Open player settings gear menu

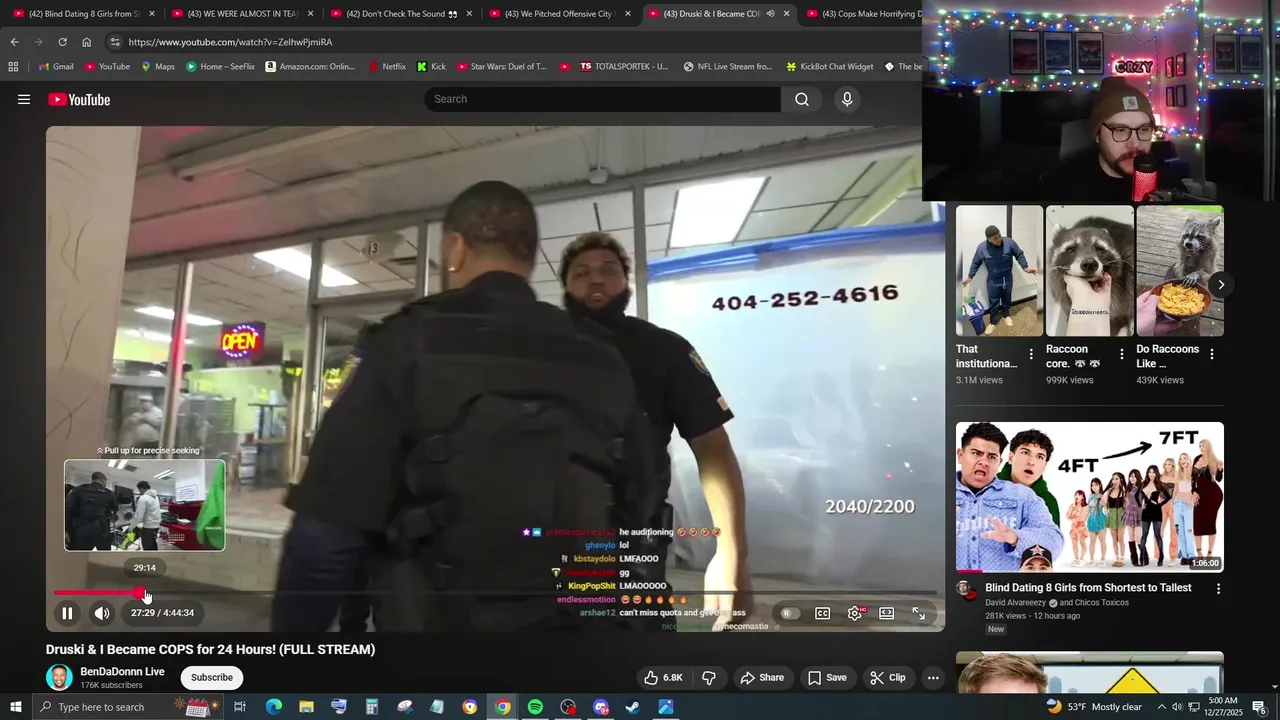tap(855, 613)
